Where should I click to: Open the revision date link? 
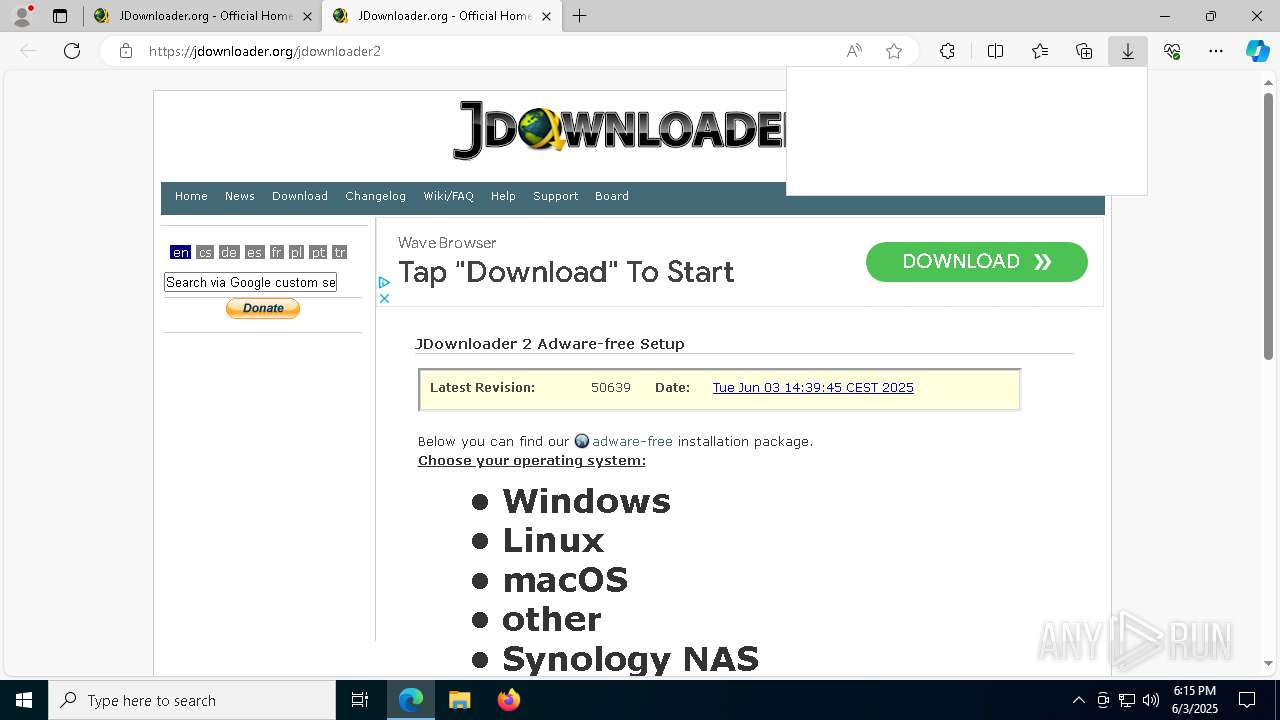click(813, 387)
